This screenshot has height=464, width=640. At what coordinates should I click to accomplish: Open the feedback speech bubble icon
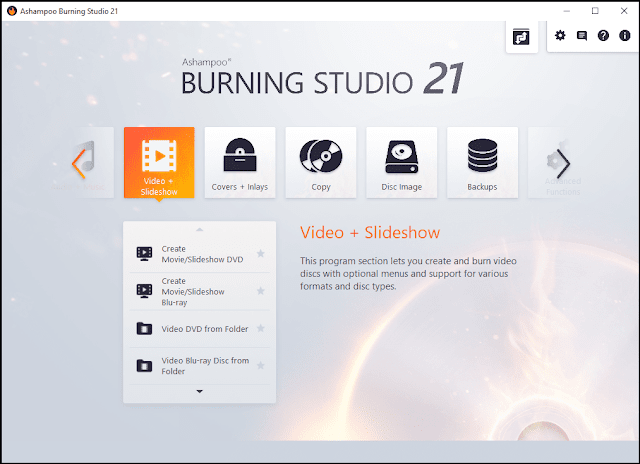pyautogui.click(x=582, y=36)
